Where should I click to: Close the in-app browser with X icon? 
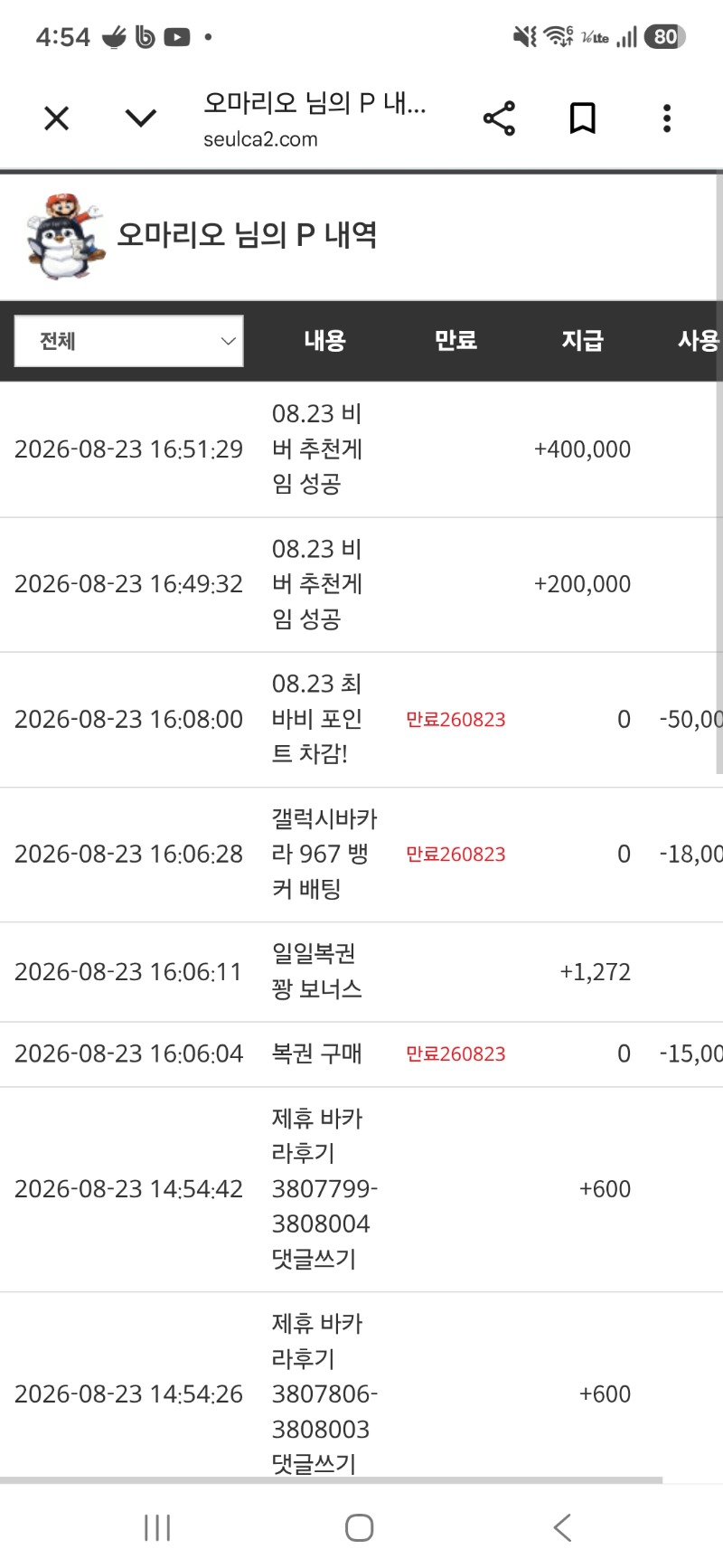(x=56, y=118)
